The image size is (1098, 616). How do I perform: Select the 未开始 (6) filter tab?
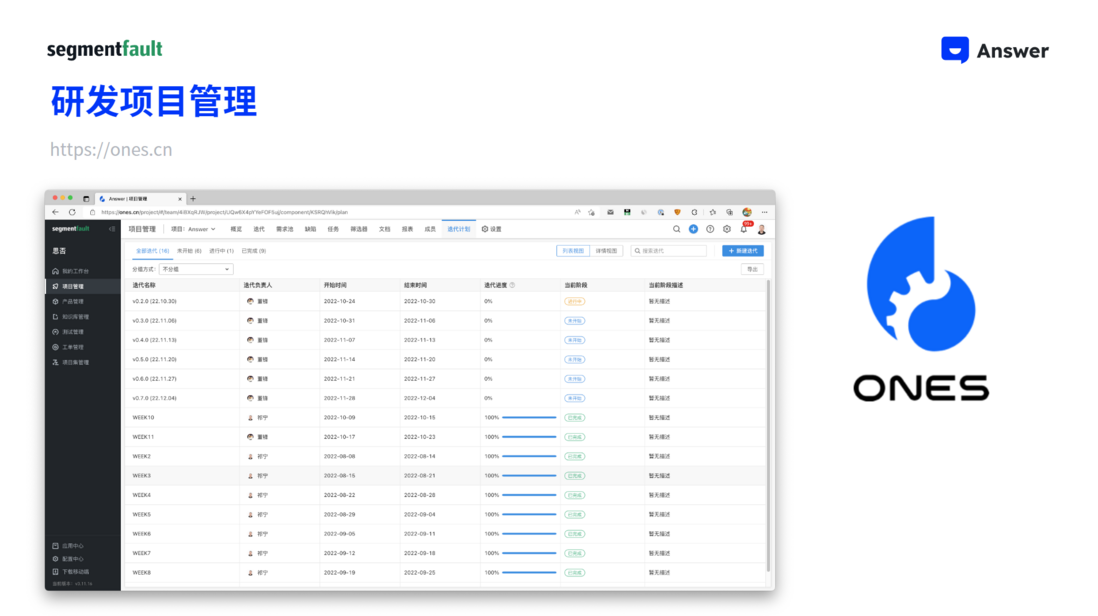click(189, 251)
